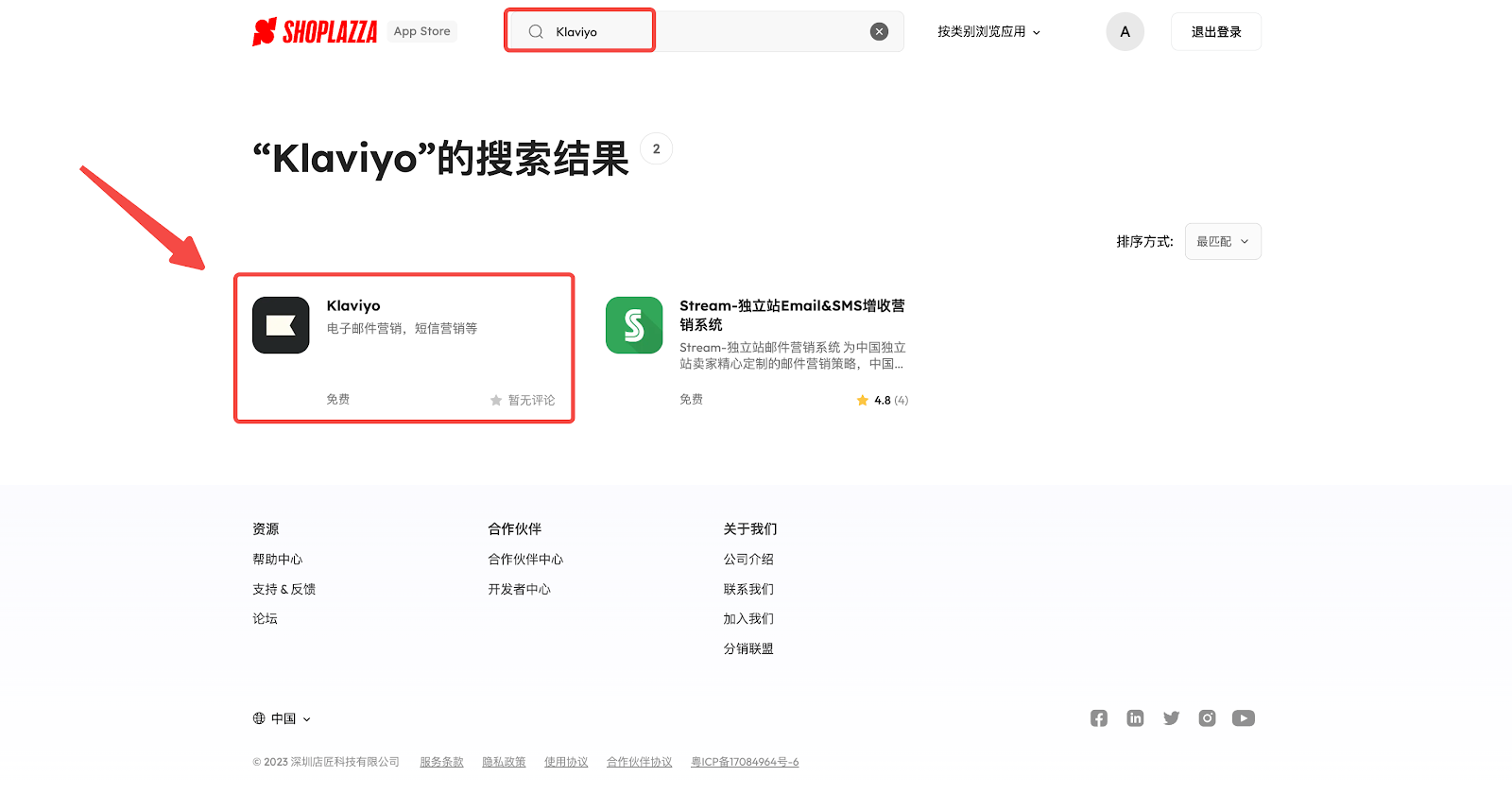This screenshot has width=1512, height=794.
Task: Open the Facebook social icon
Action: (x=1099, y=718)
